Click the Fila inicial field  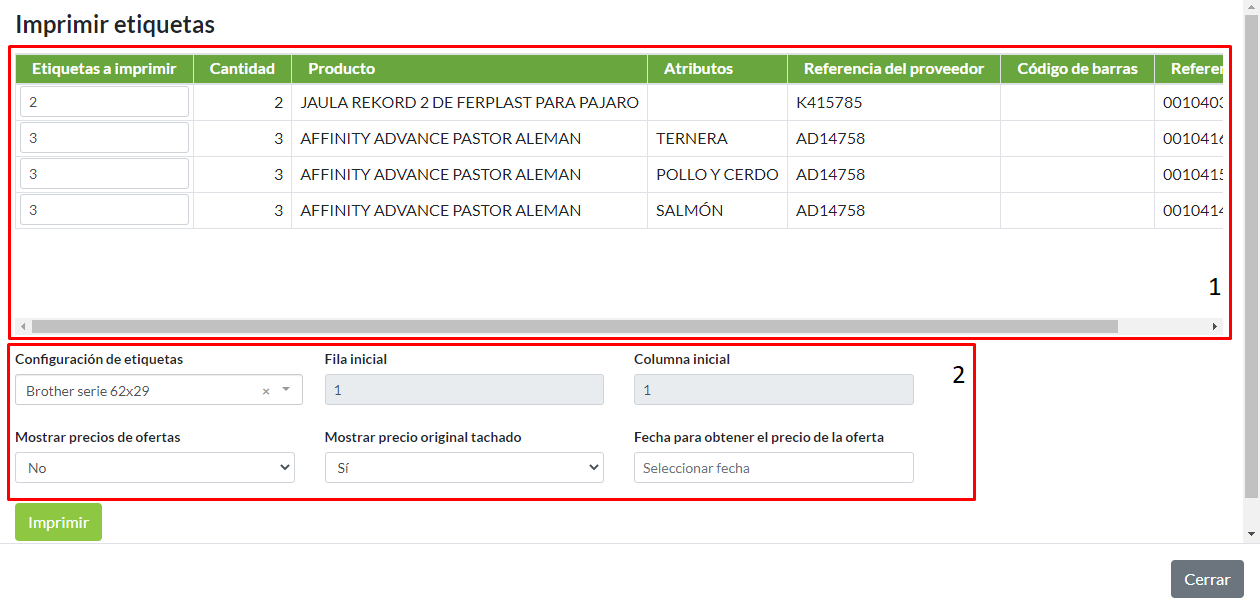[x=464, y=390]
